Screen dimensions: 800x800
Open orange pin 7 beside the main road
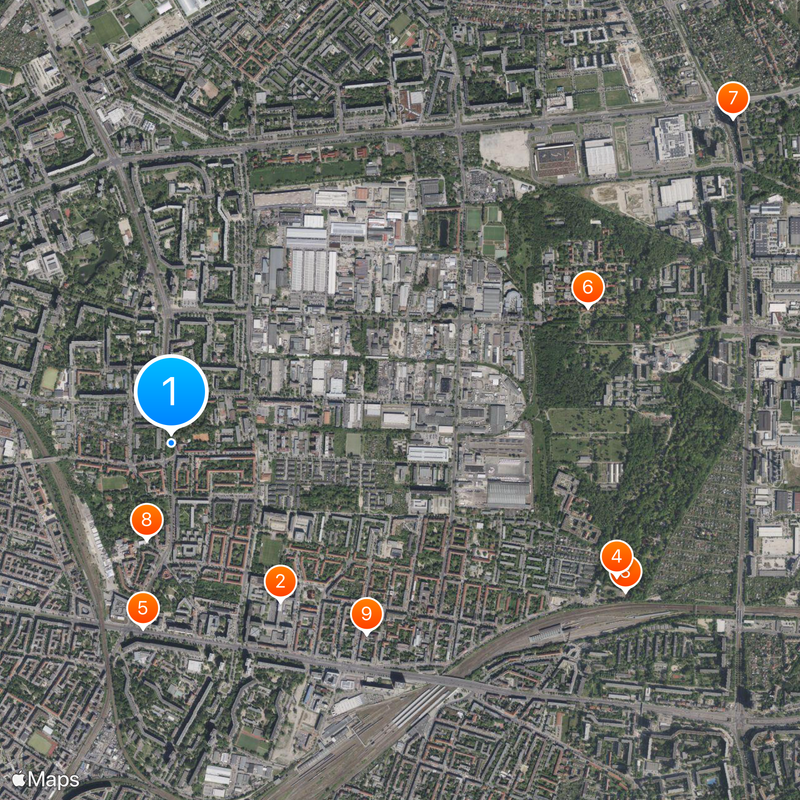733,98
